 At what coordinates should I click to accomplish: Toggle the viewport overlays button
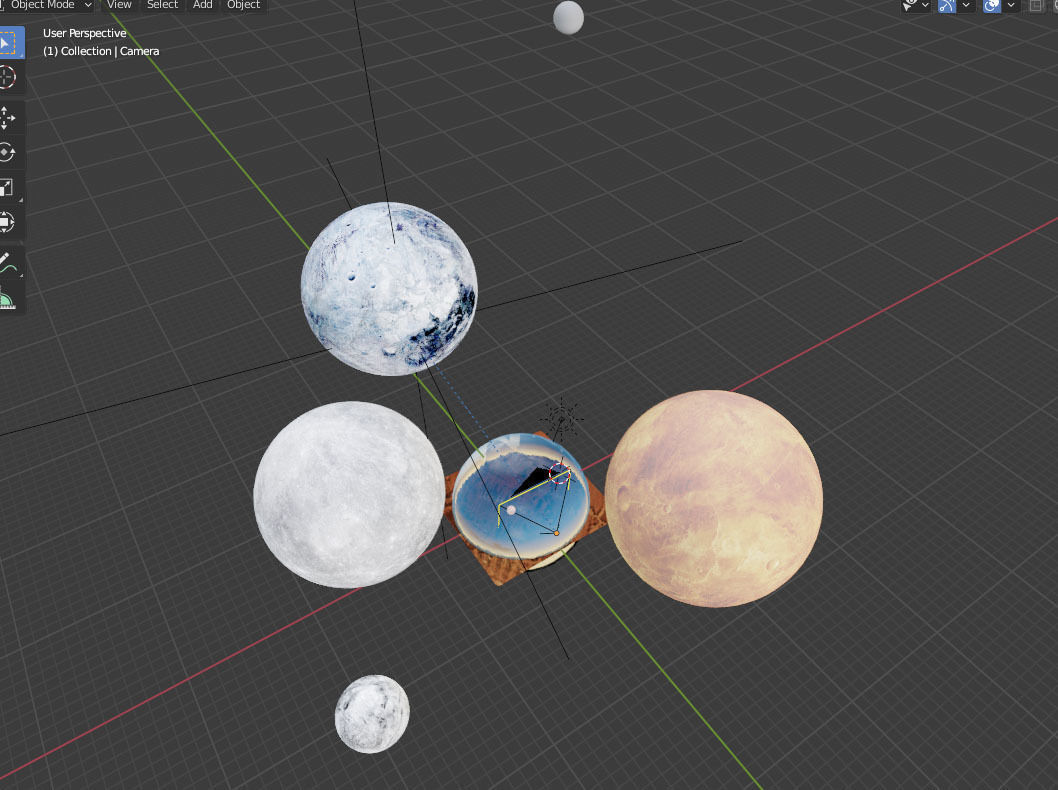tap(992, 5)
